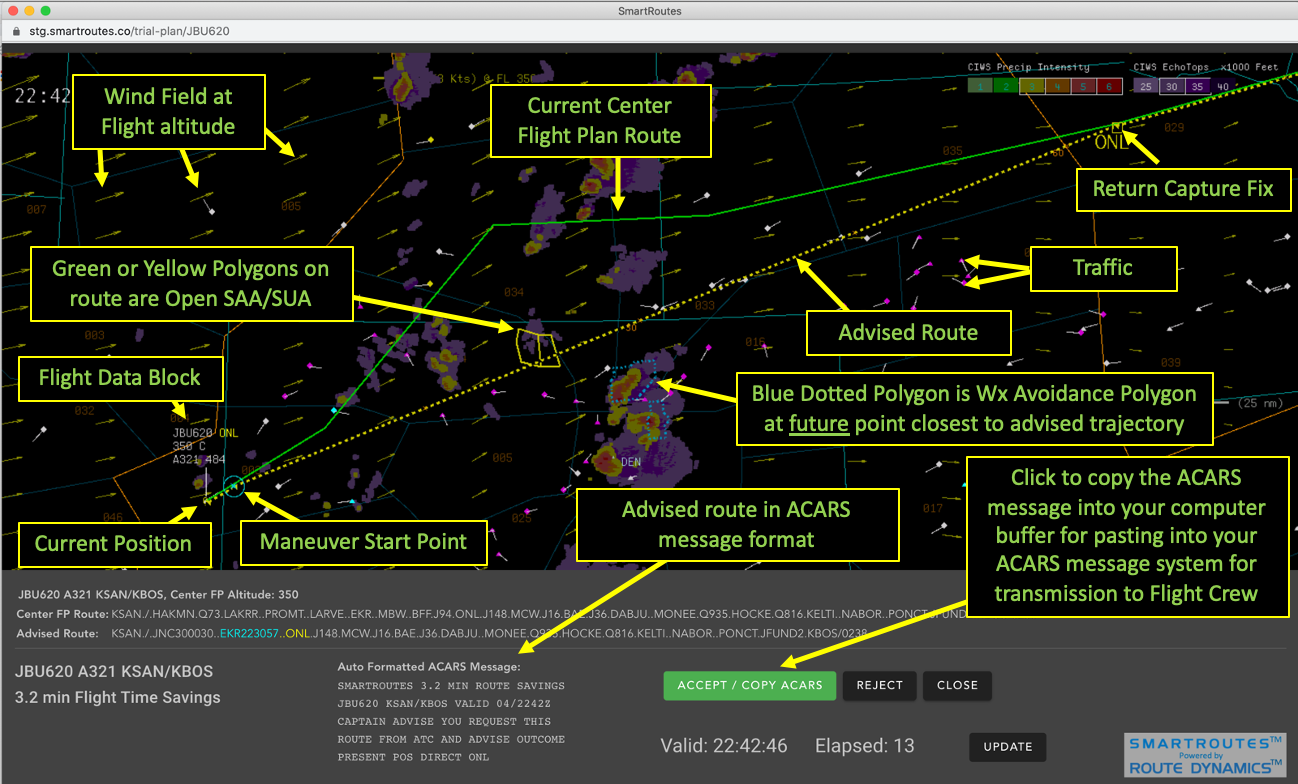Click sector label "033" on the map
This screenshot has width=1298, height=784.
pyautogui.click(x=705, y=305)
